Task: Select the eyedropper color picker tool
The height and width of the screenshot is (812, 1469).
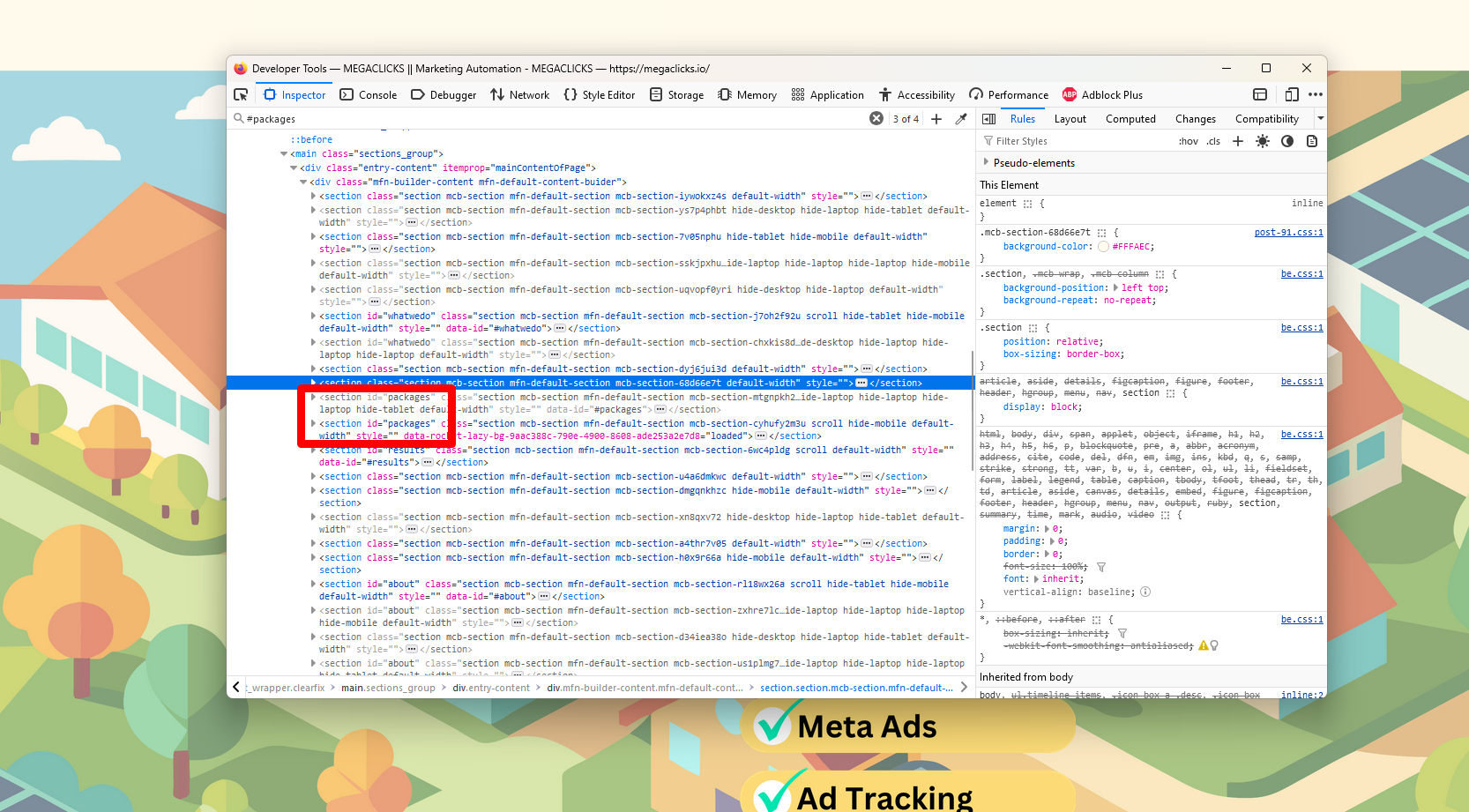Action: pyautogui.click(x=961, y=119)
